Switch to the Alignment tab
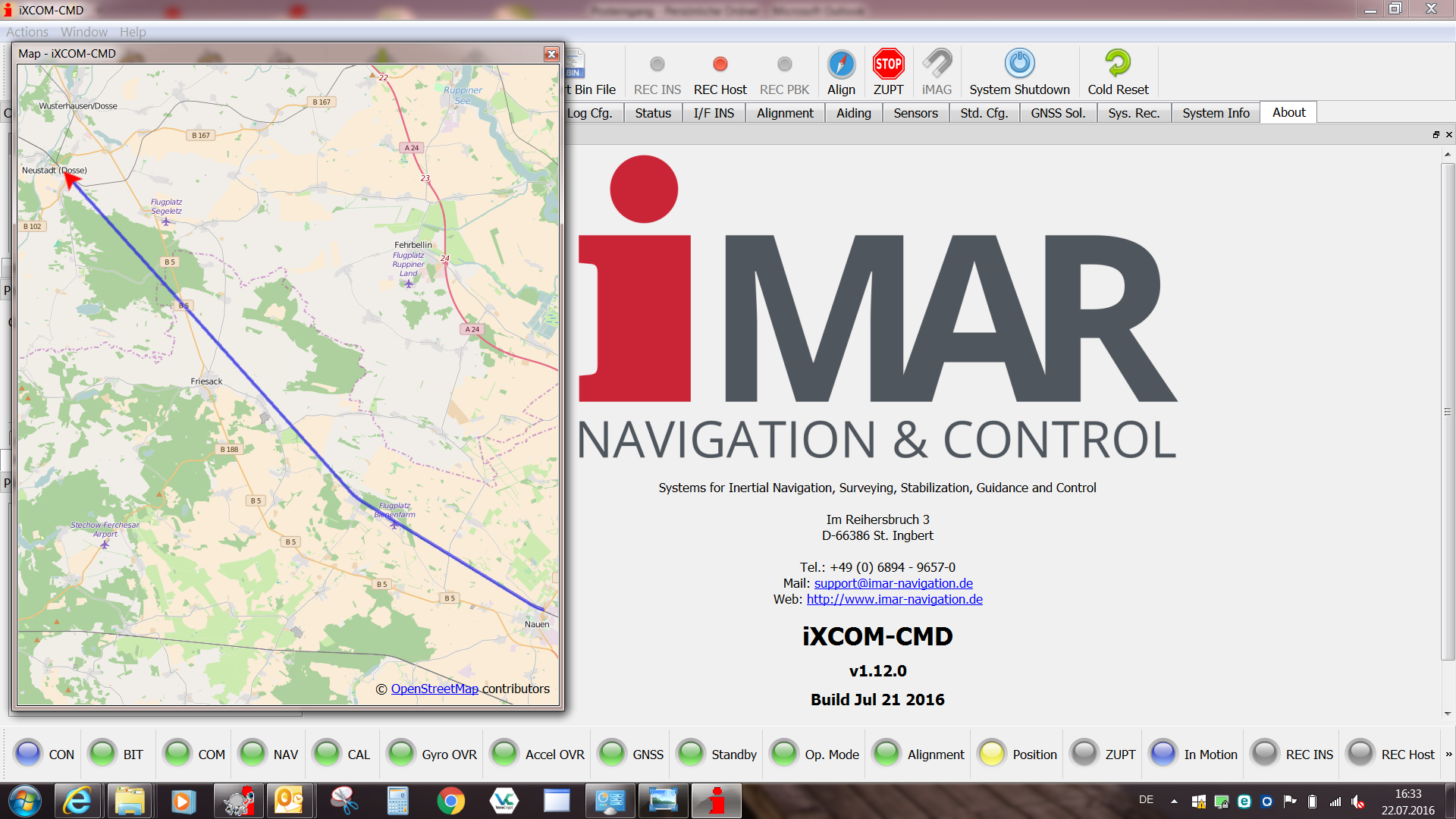This screenshot has width=1456, height=819. 785,113
